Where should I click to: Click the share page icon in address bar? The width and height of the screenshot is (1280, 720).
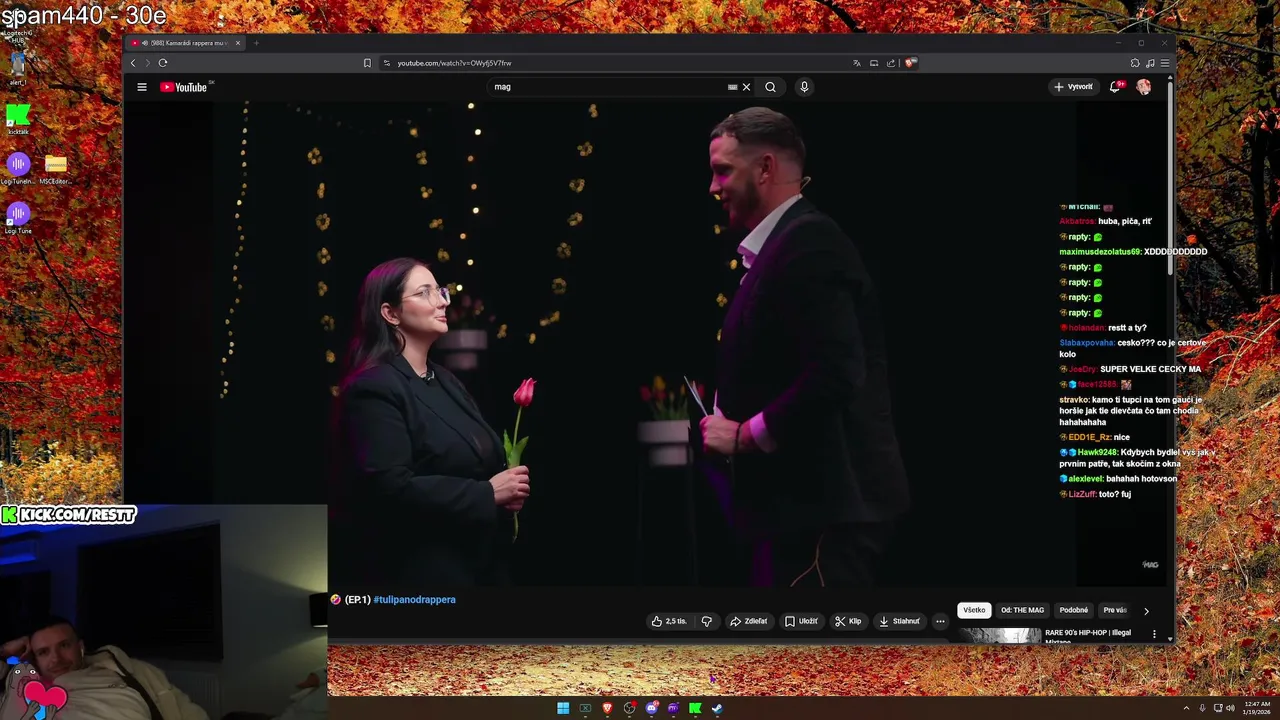[891, 63]
